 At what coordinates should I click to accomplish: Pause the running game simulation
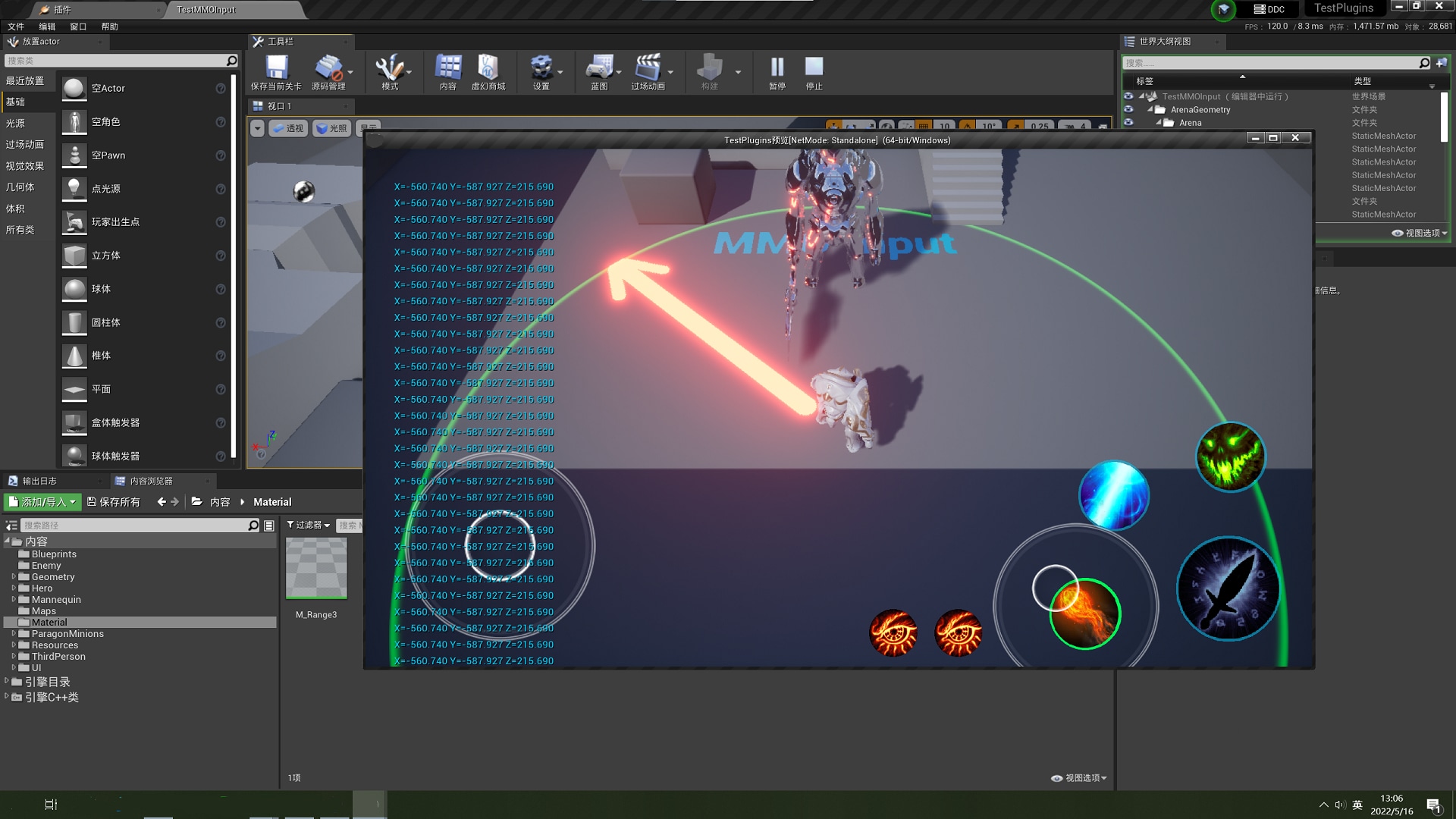click(777, 68)
